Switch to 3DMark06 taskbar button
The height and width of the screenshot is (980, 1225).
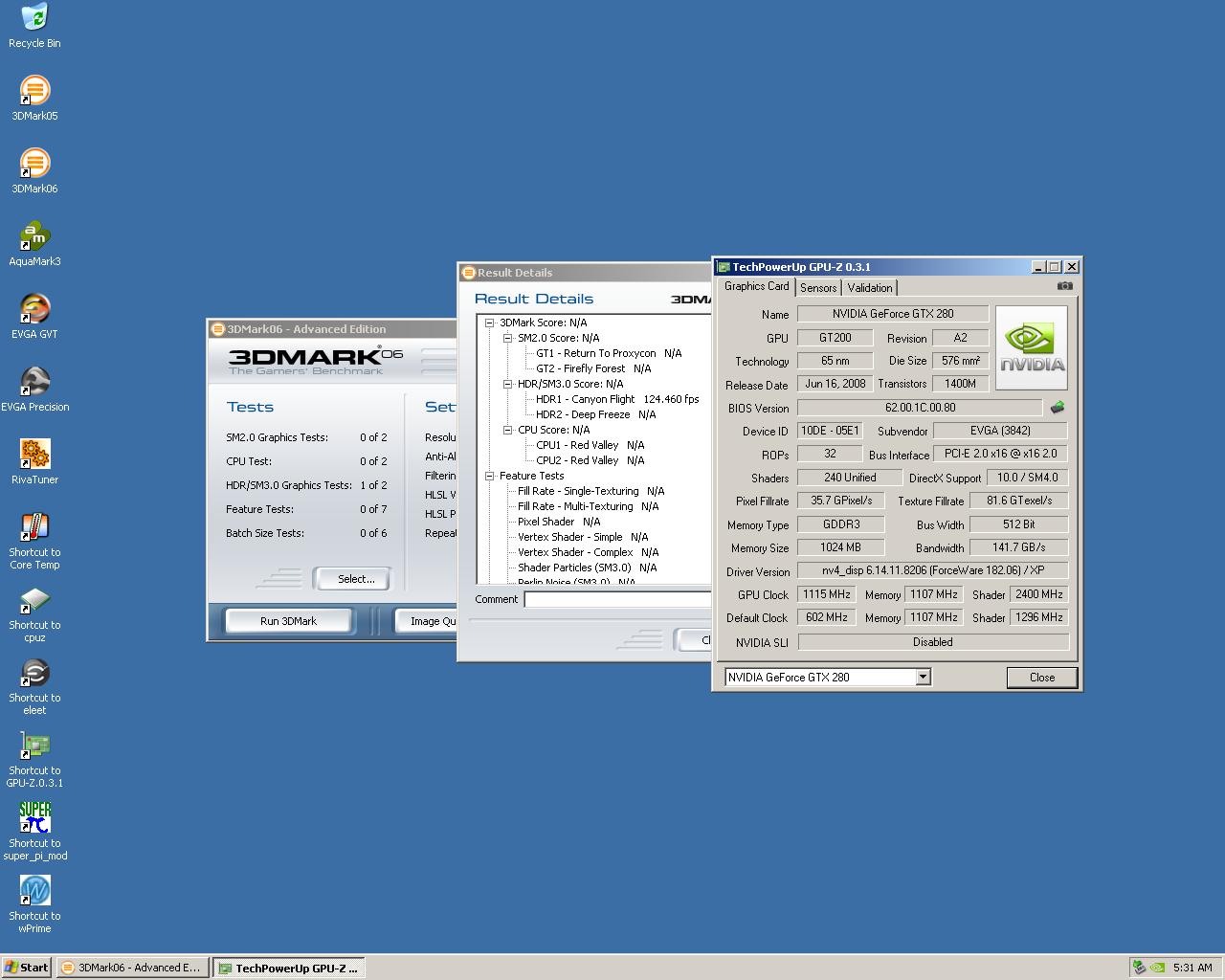132,968
